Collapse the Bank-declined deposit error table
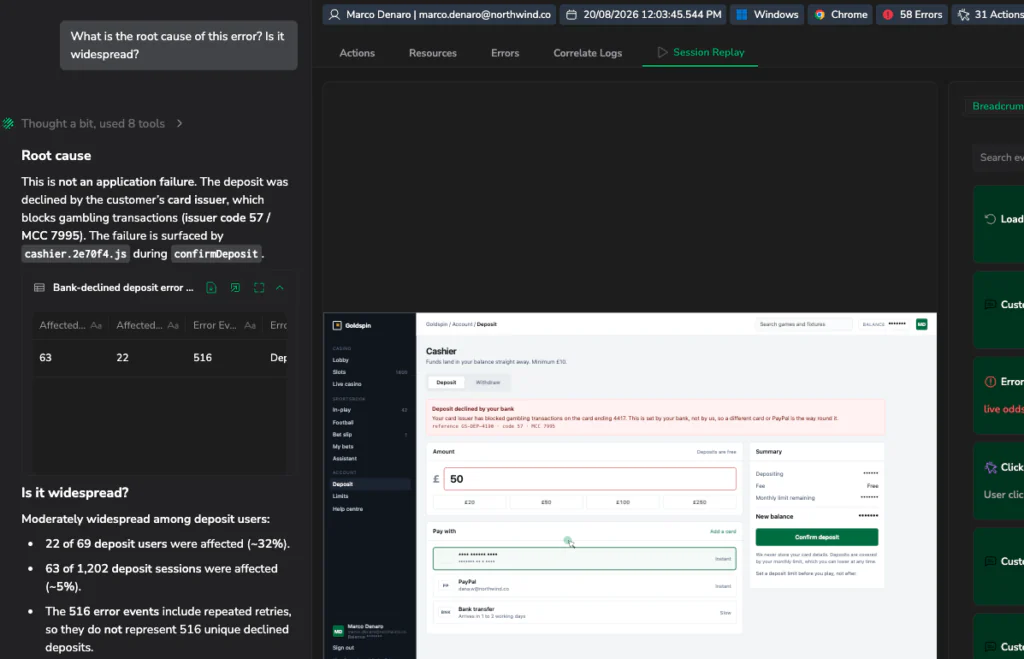Screen dimensions: 1024x659 tap(280, 287)
